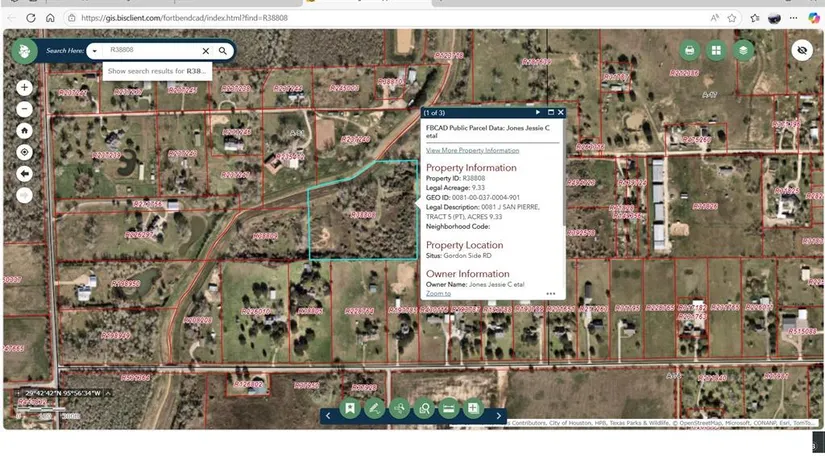Click the 'Zoom to' link in popup
The image size is (825, 464).
438,294
